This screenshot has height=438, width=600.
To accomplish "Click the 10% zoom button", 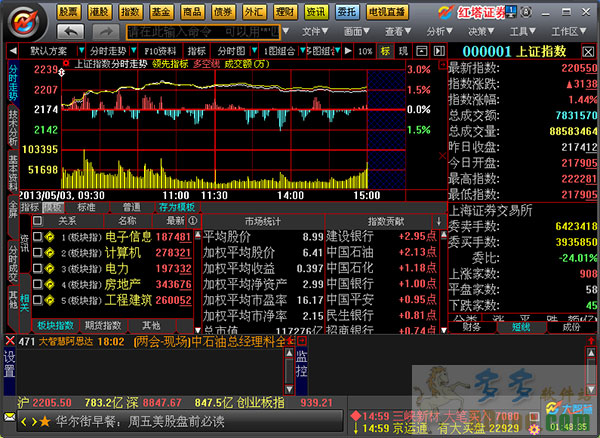I will point(365,51).
